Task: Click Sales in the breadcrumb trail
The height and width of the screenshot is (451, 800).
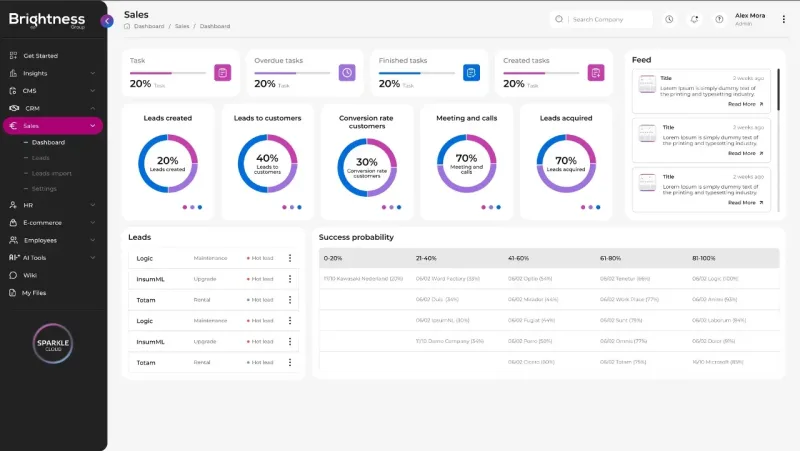Action: click(x=182, y=26)
